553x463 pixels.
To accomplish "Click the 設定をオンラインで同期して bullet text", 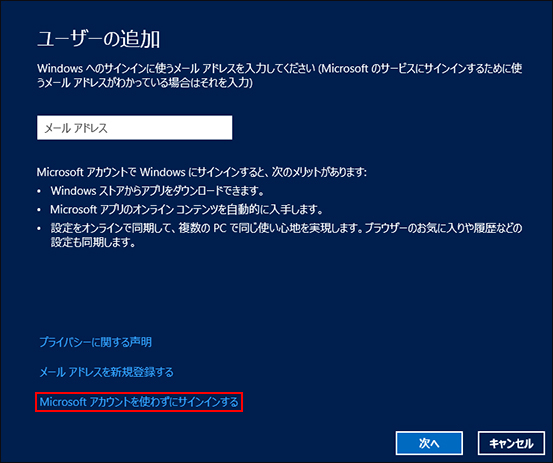I will 286,235.
